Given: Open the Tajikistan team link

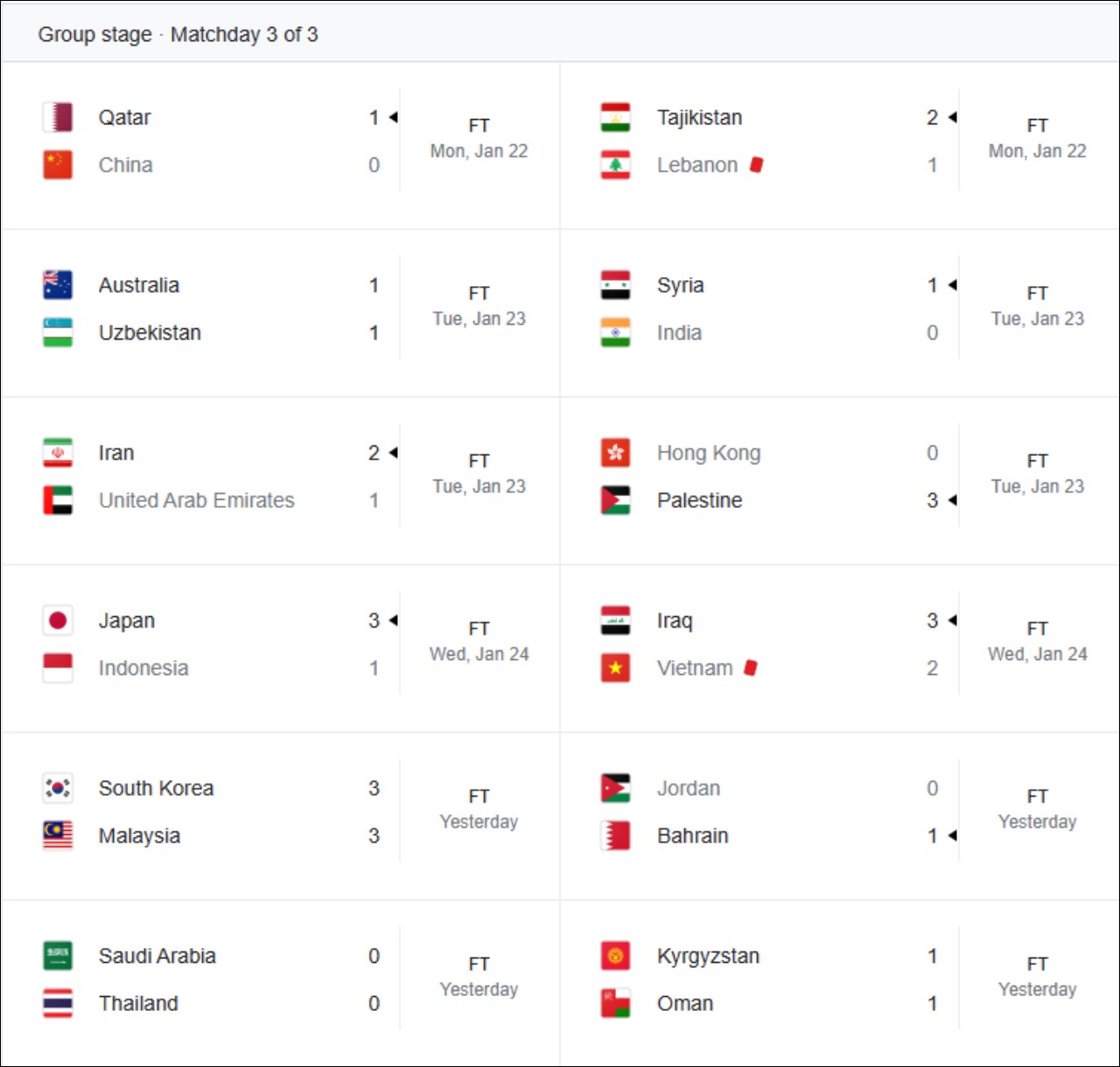Looking at the screenshot, I should coord(699,117).
